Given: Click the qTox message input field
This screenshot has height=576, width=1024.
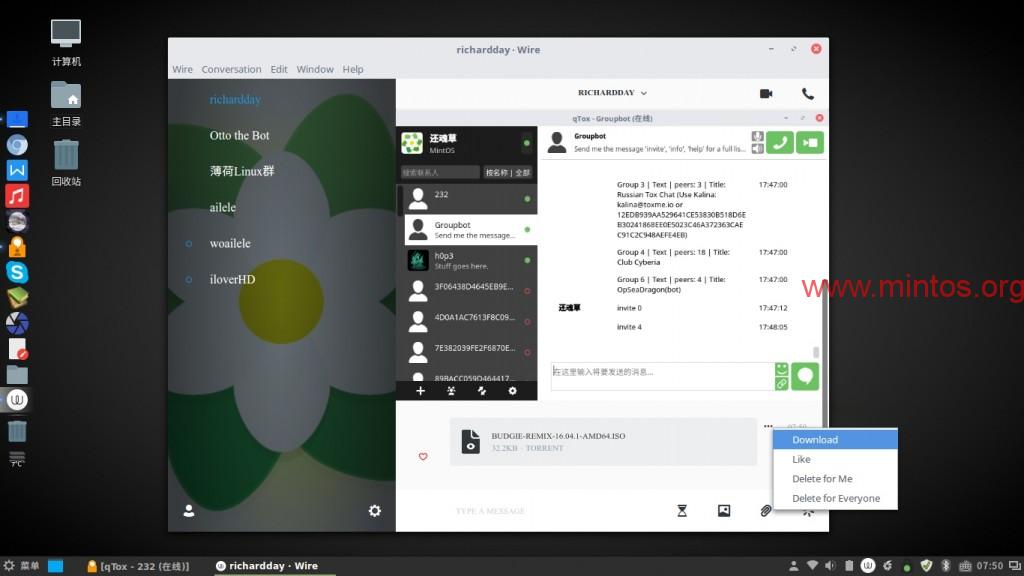Looking at the screenshot, I should point(662,376).
